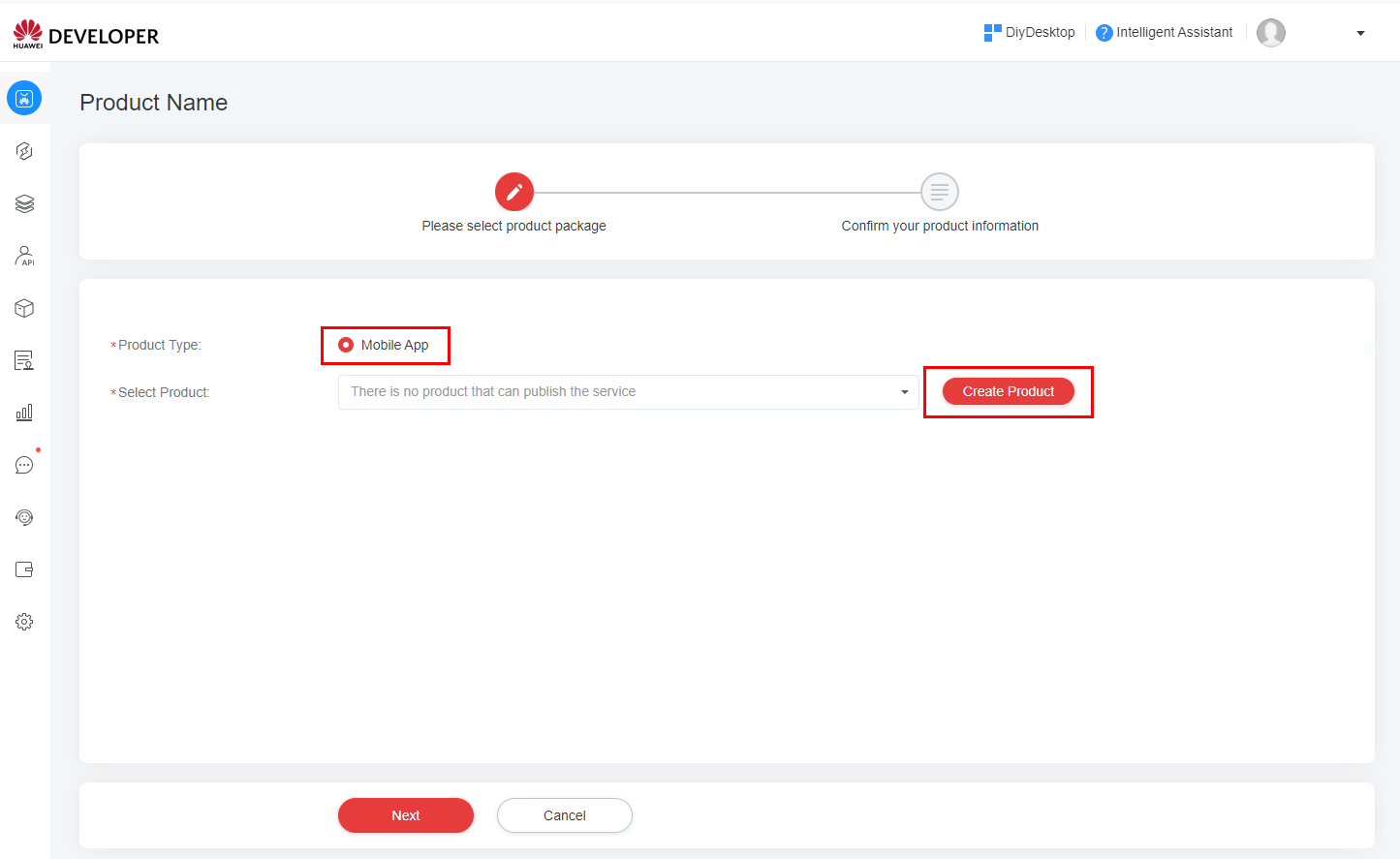
Task: Click the confirm information step icon
Action: click(x=940, y=192)
